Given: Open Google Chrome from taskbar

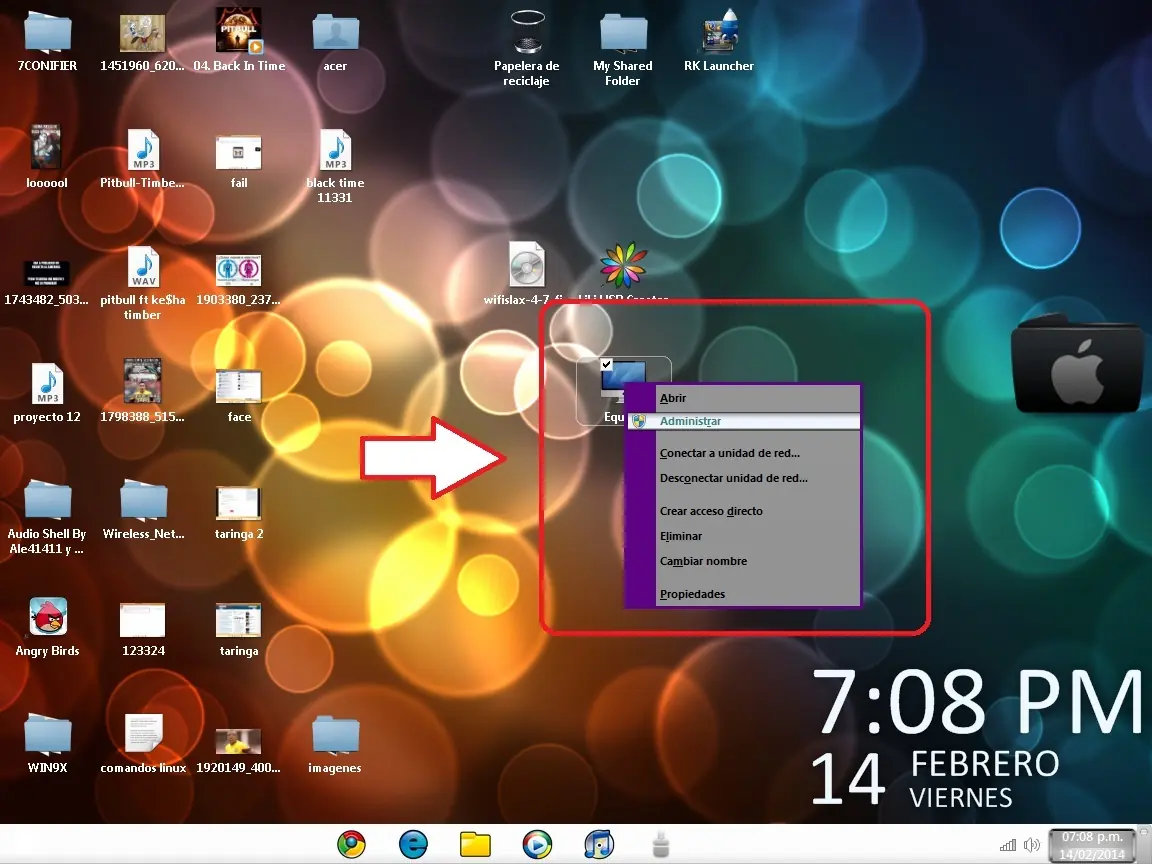Looking at the screenshot, I should (x=351, y=844).
